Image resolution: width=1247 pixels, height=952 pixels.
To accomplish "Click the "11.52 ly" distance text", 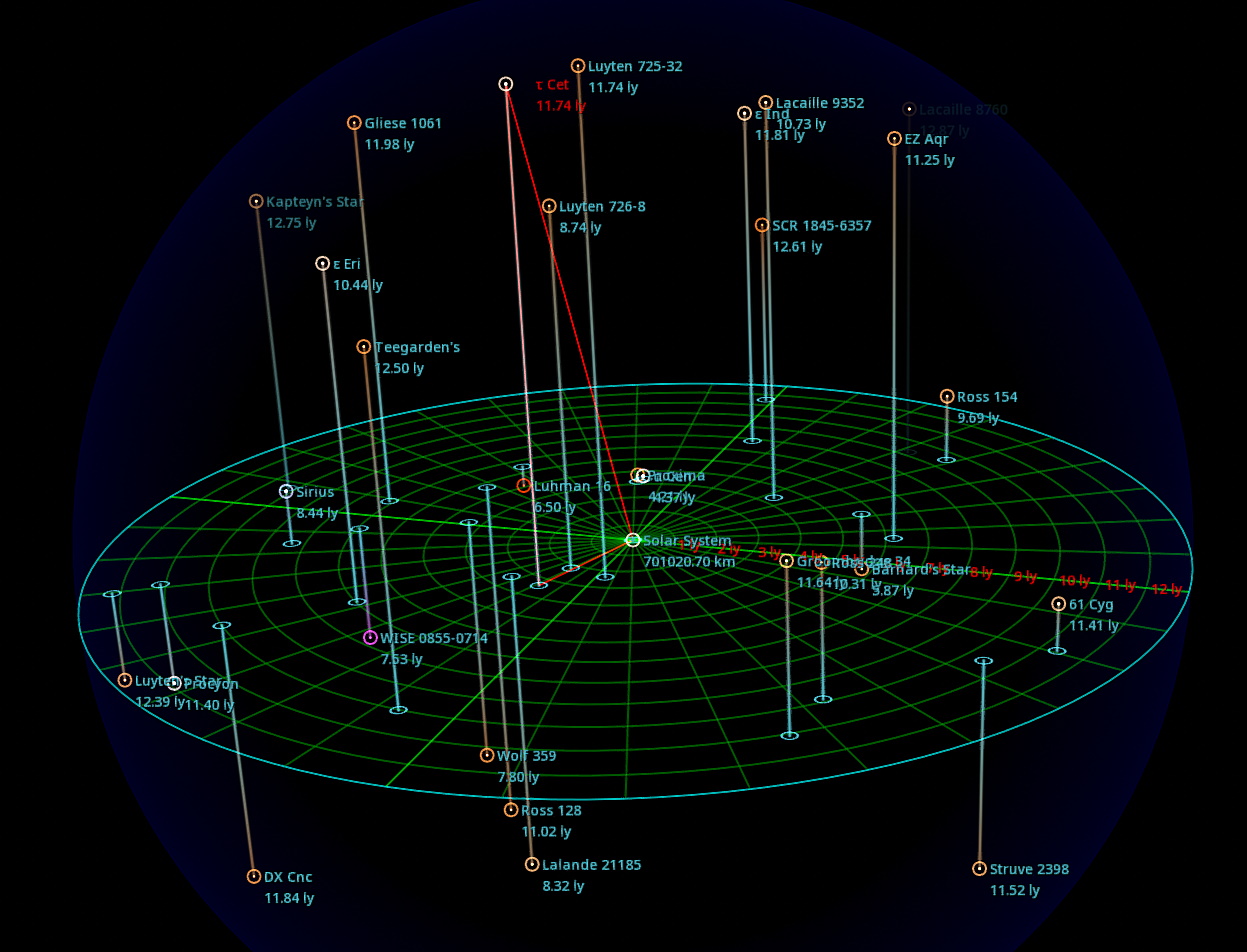I will click(x=1015, y=890).
